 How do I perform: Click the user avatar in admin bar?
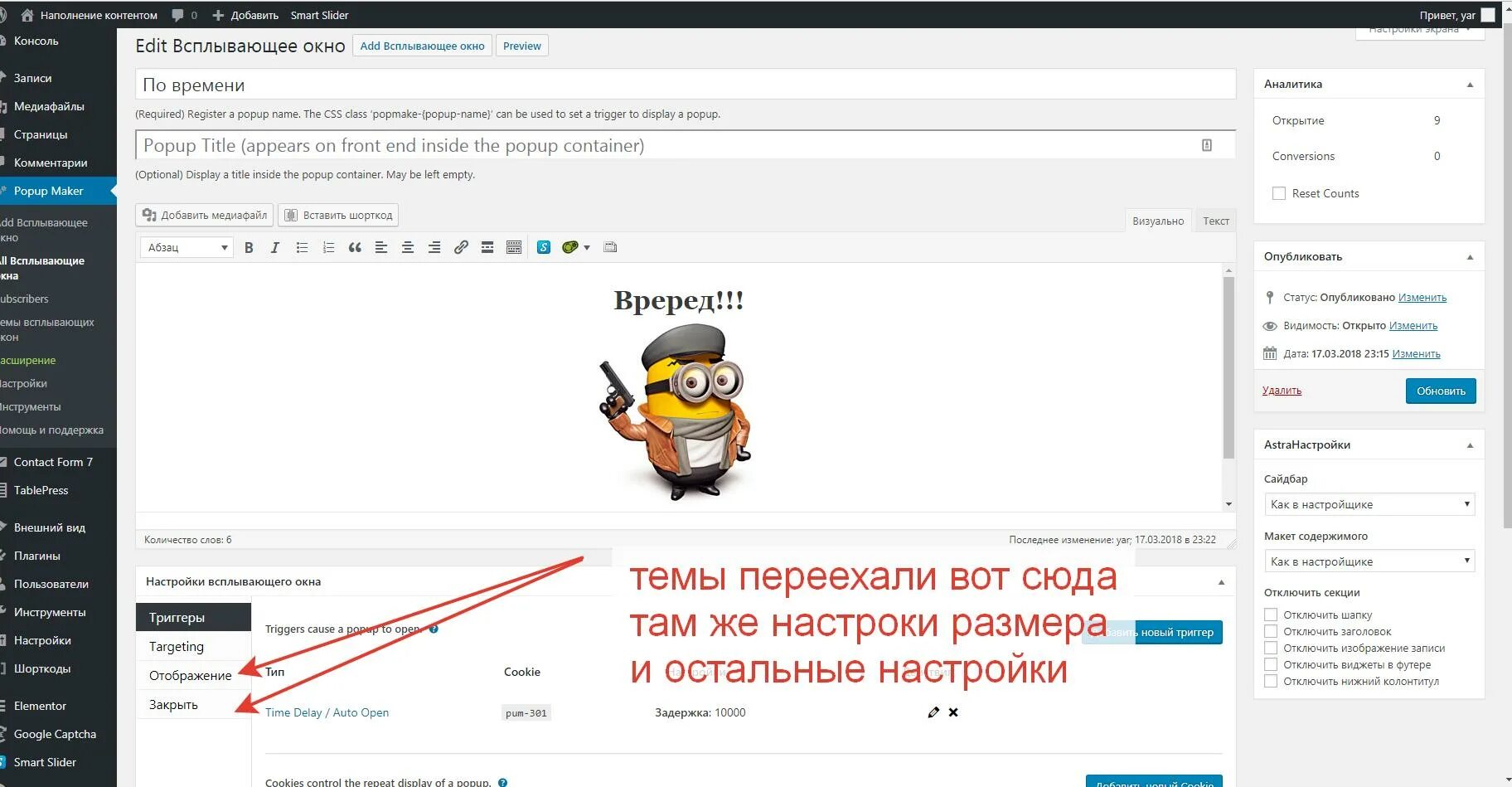click(x=1488, y=15)
